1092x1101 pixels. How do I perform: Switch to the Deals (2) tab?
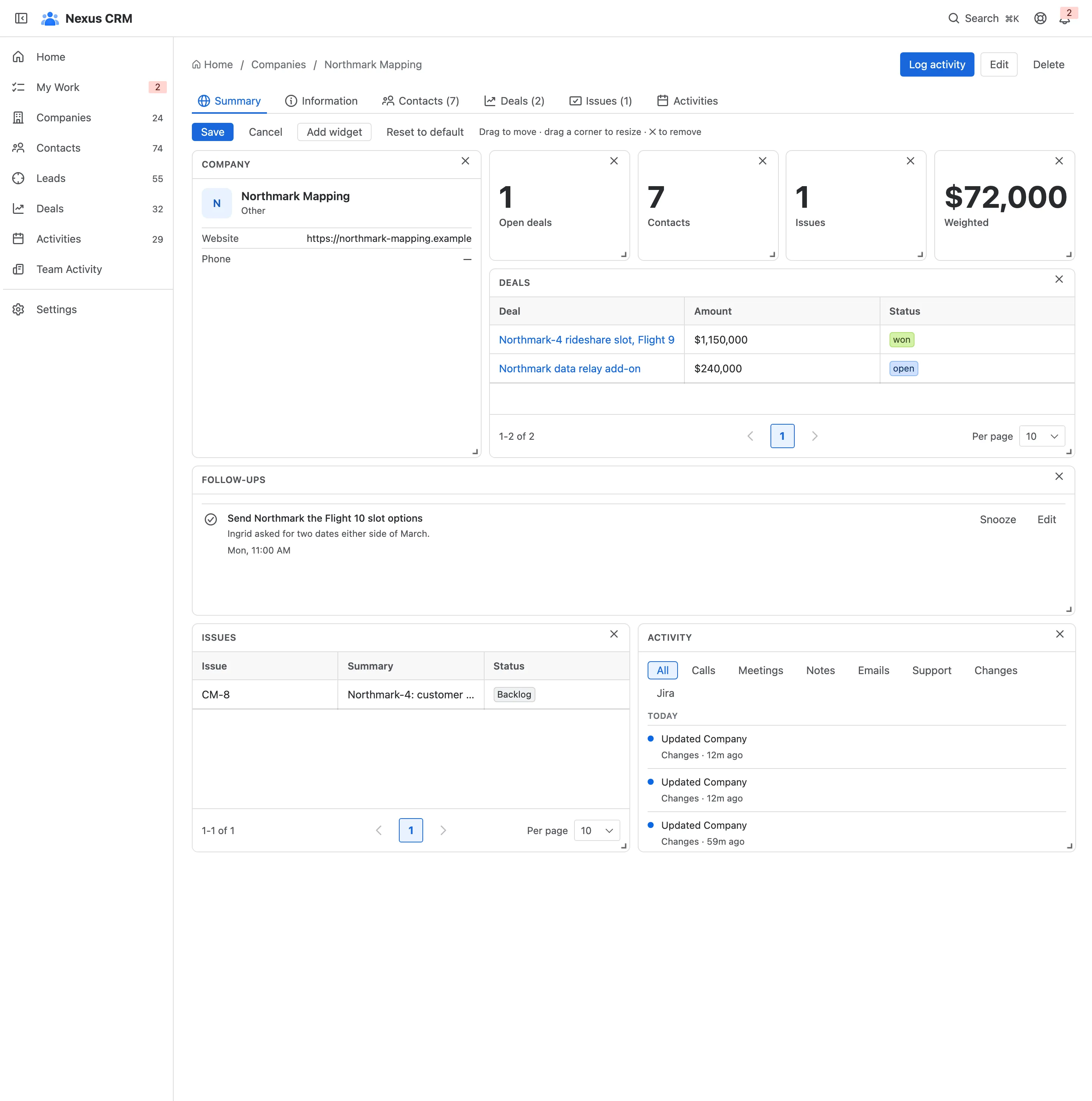[514, 101]
